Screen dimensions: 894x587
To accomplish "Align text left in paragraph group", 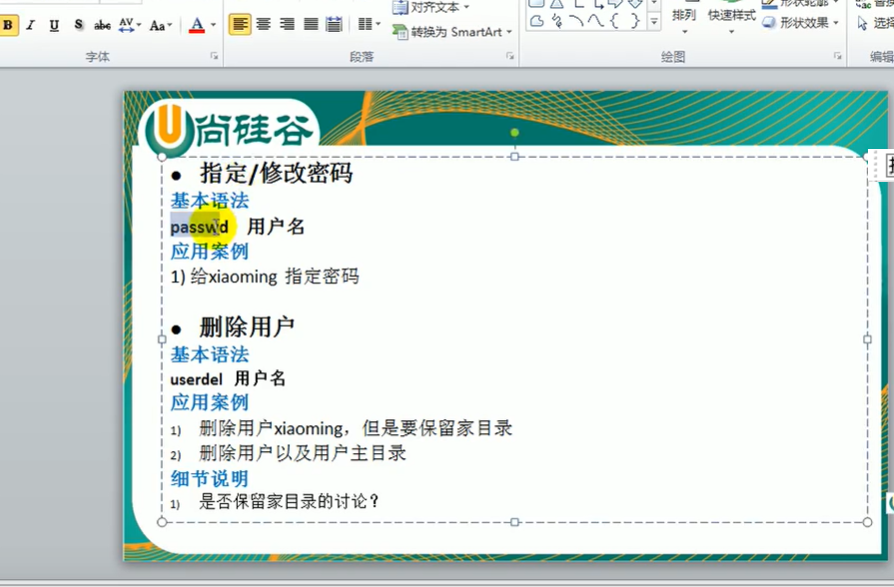I will (240, 25).
